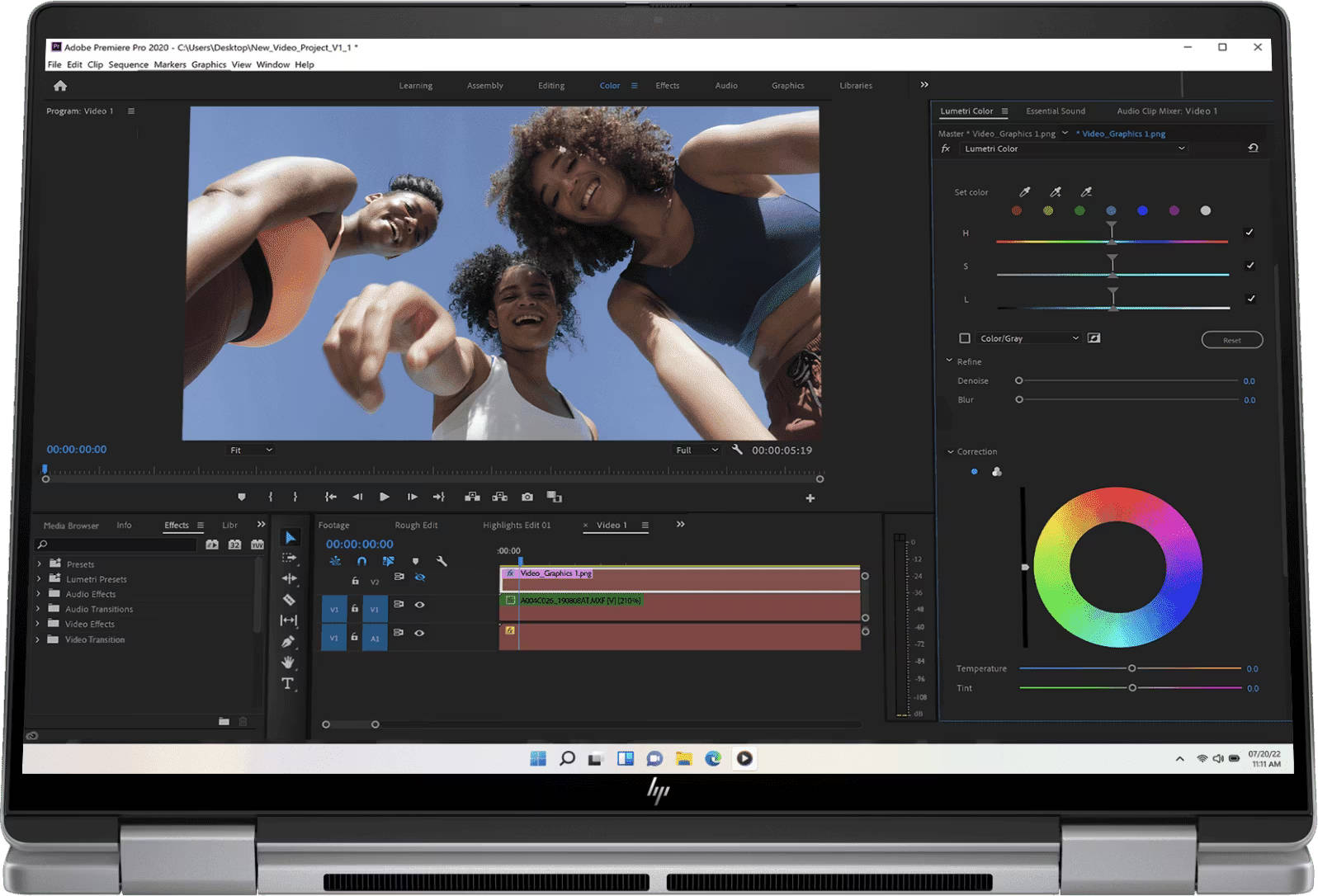Export frame with camera icon

coord(527,497)
